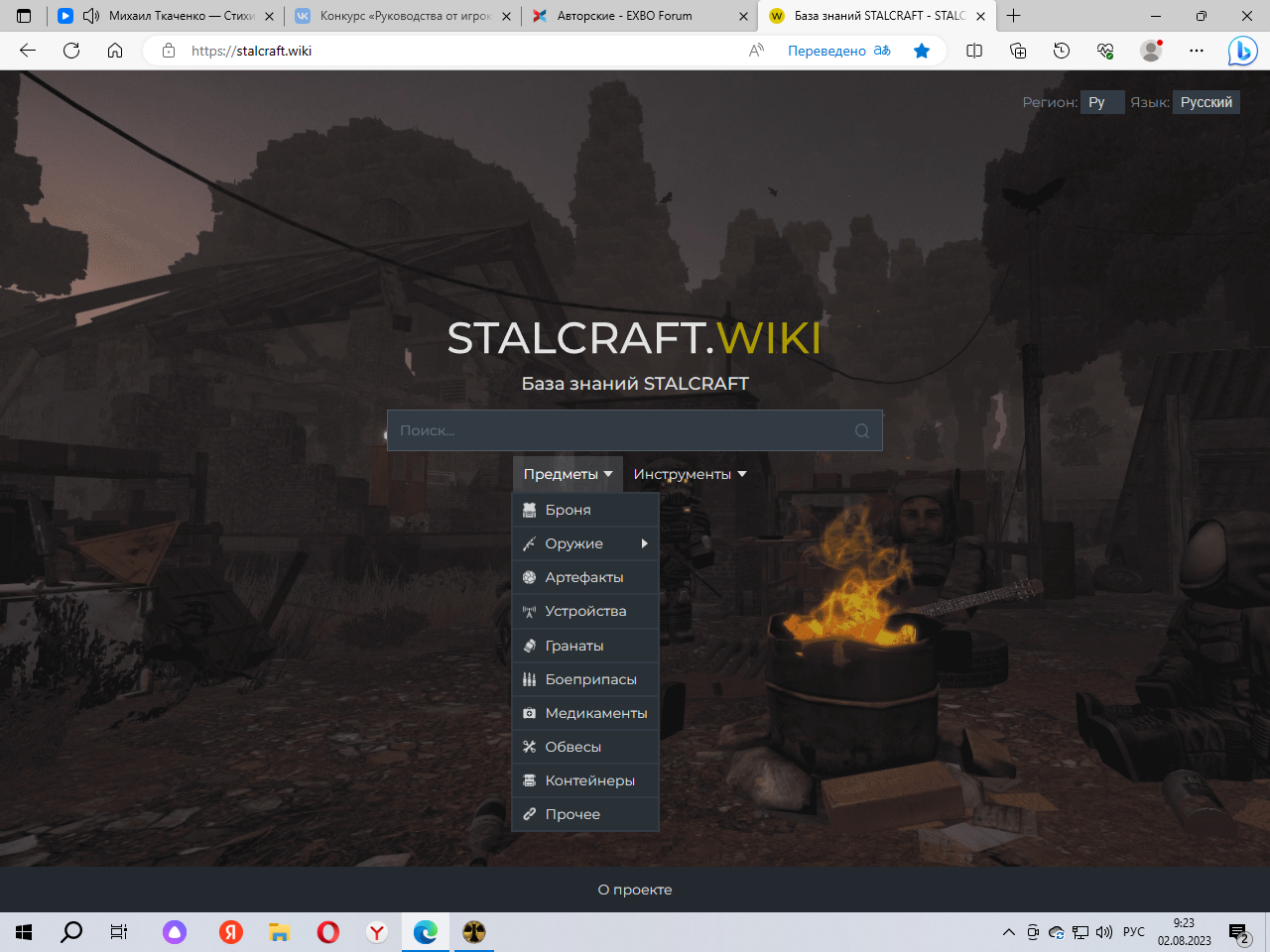Mute the audio on first tab
This screenshot has width=1270, height=952.
(91, 16)
